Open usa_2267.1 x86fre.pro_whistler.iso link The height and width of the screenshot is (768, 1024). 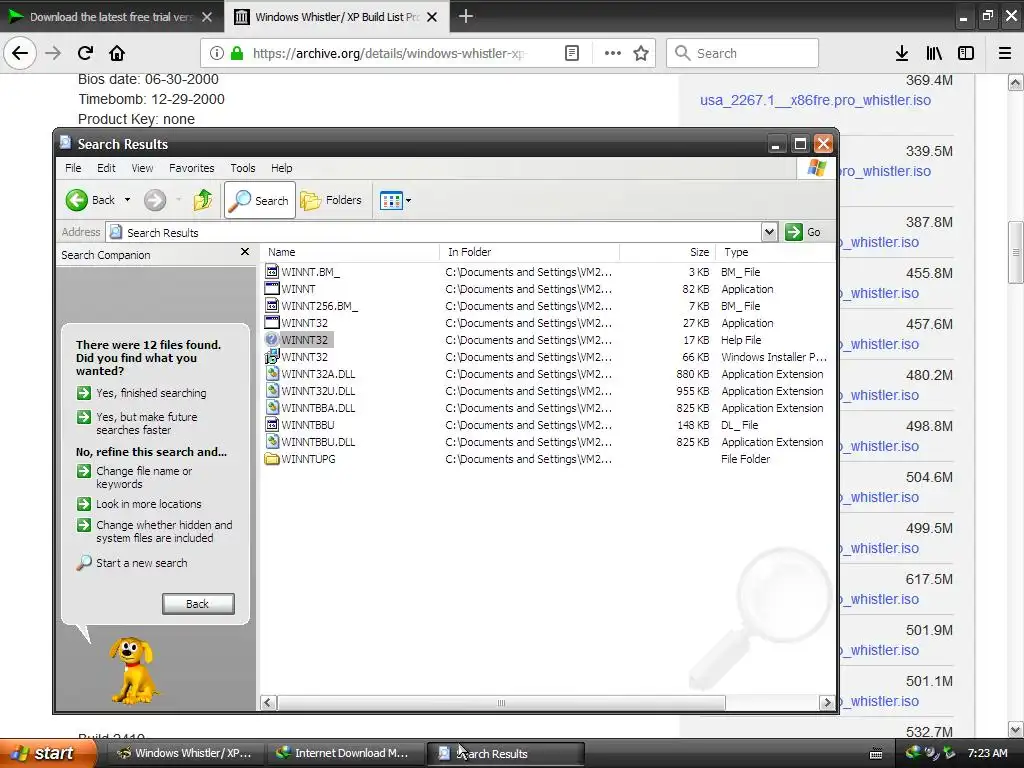[815, 100]
